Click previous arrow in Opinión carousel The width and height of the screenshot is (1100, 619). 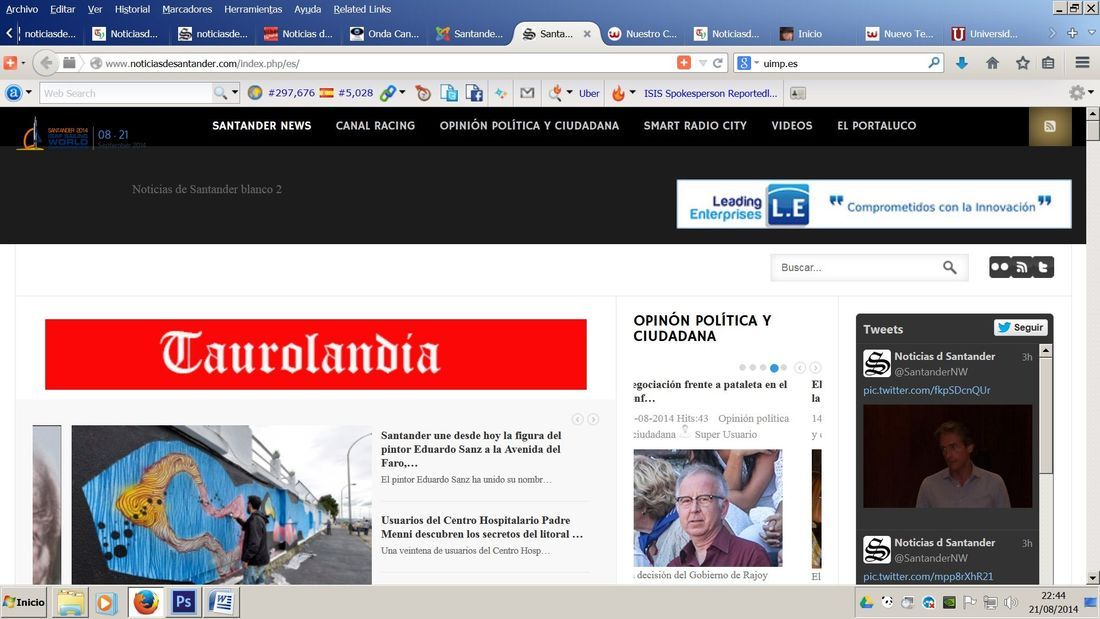(x=800, y=368)
